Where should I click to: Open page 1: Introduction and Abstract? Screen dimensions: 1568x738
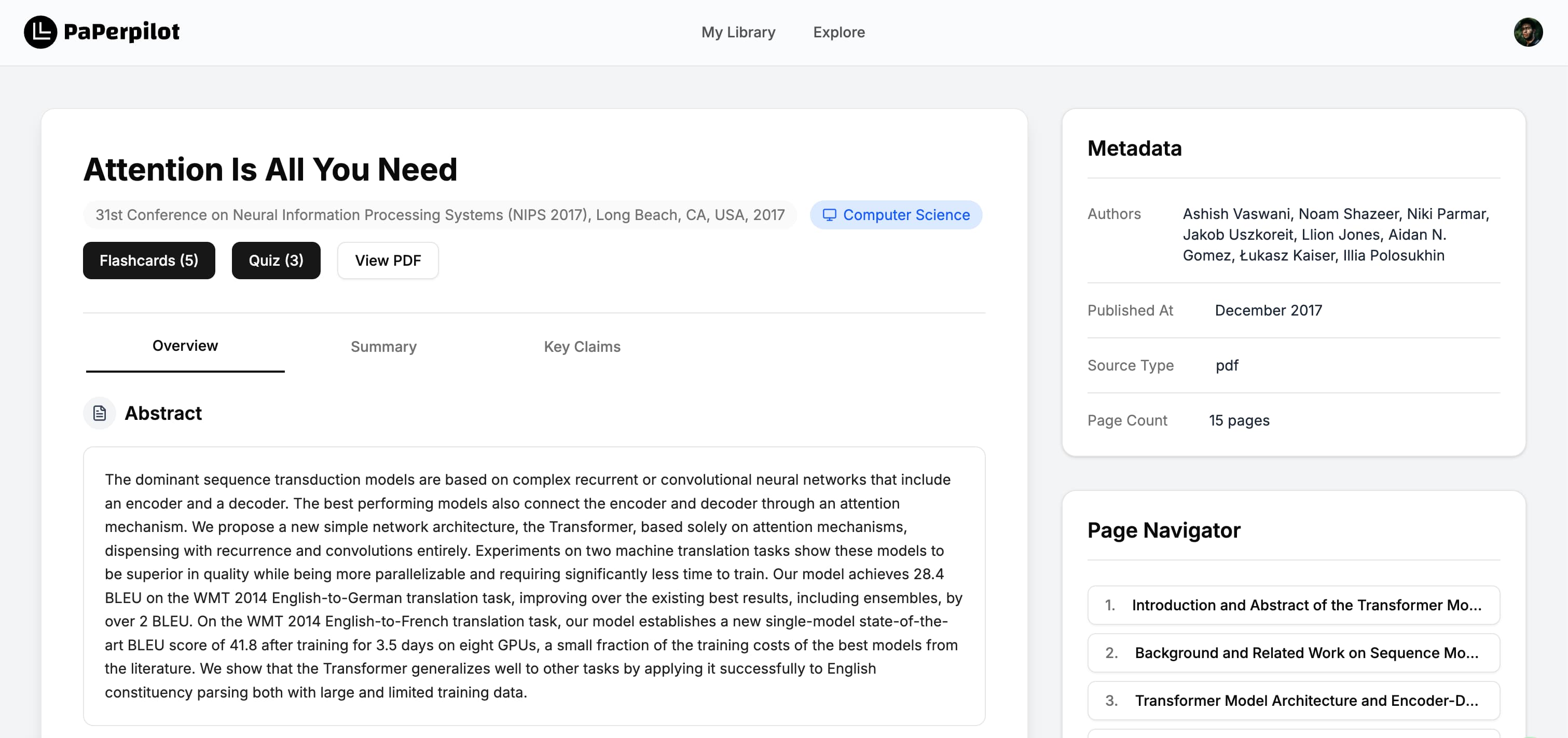[1293, 605]
